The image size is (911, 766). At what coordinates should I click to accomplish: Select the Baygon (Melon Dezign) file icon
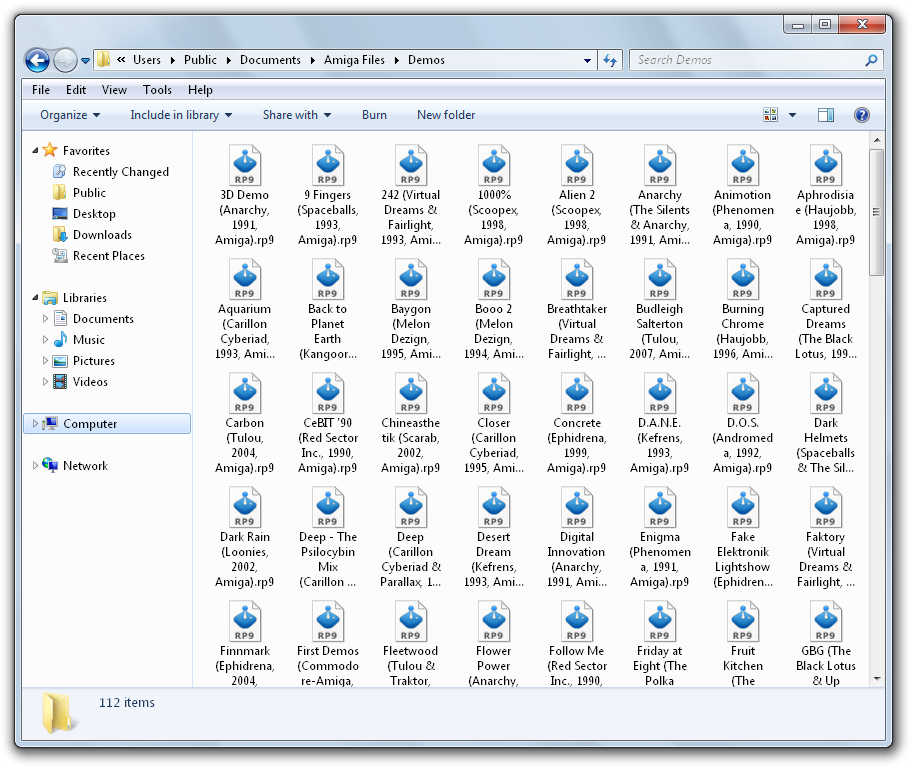tap(411, 280)
